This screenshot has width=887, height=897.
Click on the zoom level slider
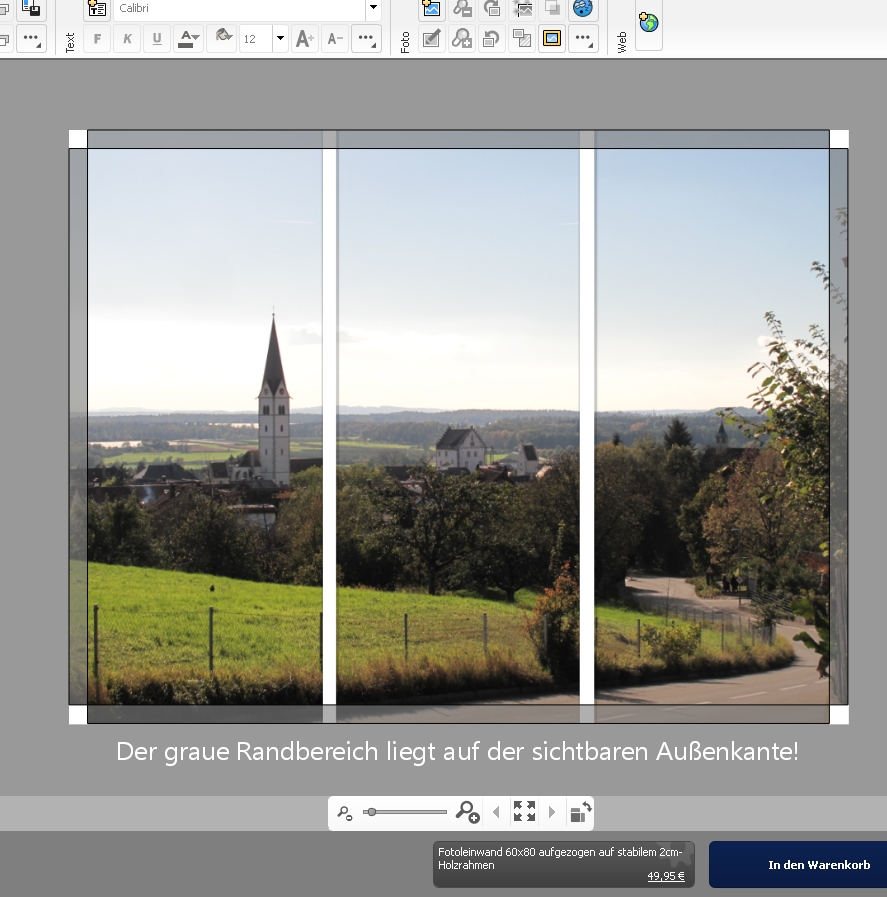405,812
